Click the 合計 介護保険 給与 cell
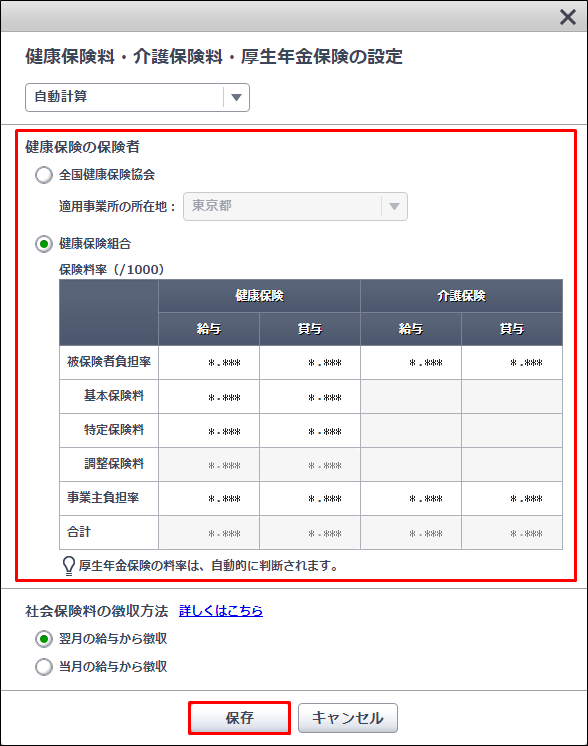 click(x=411, y=533)
